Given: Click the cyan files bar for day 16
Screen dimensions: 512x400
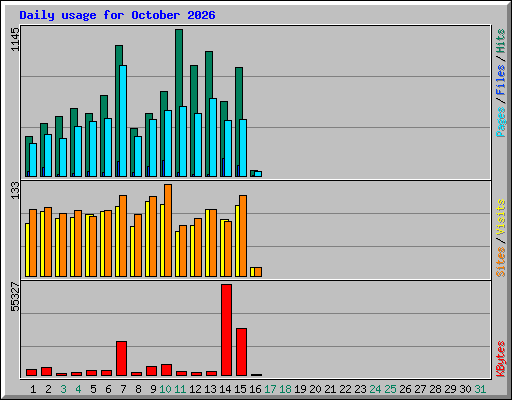Looking at the screenshot, I should (258, 174).
